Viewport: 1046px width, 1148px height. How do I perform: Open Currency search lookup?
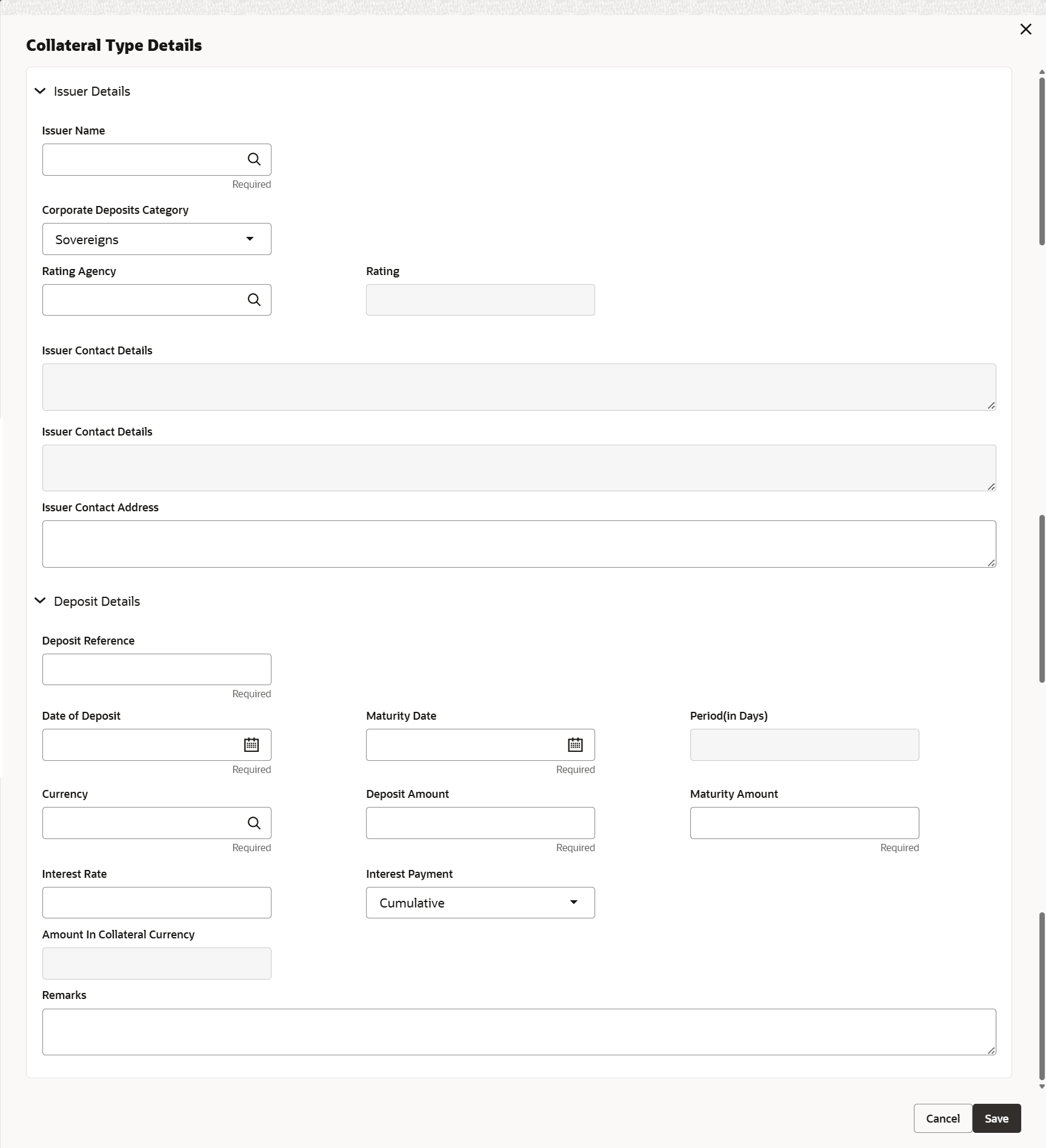click(254, 823)
